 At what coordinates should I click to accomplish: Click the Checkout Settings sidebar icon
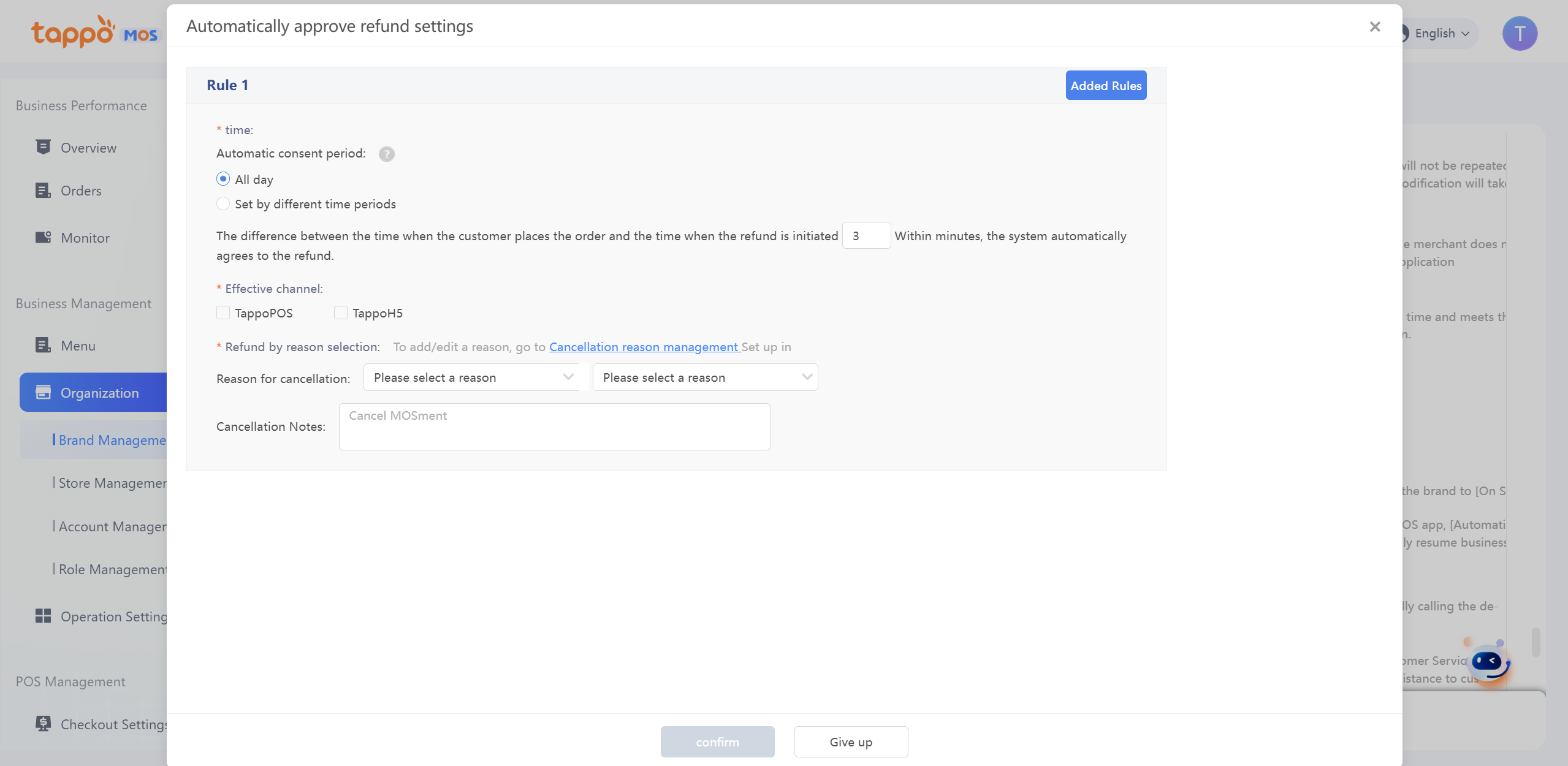[43, 724]
